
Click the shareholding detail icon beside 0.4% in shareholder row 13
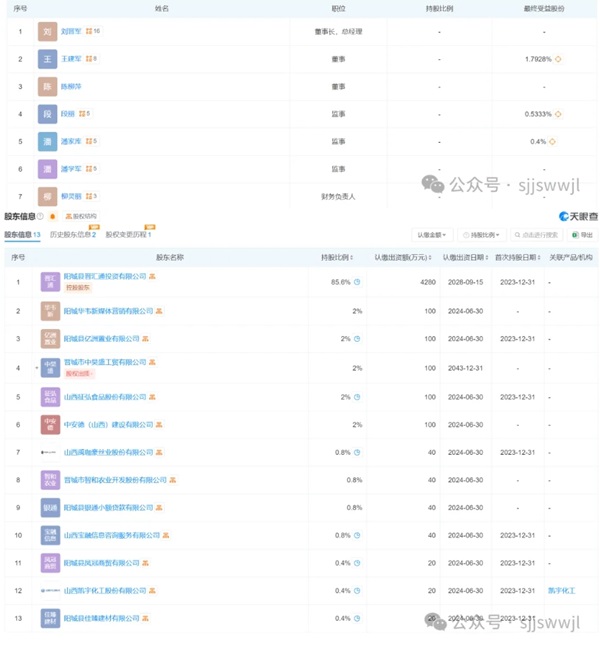coord(357,618)
